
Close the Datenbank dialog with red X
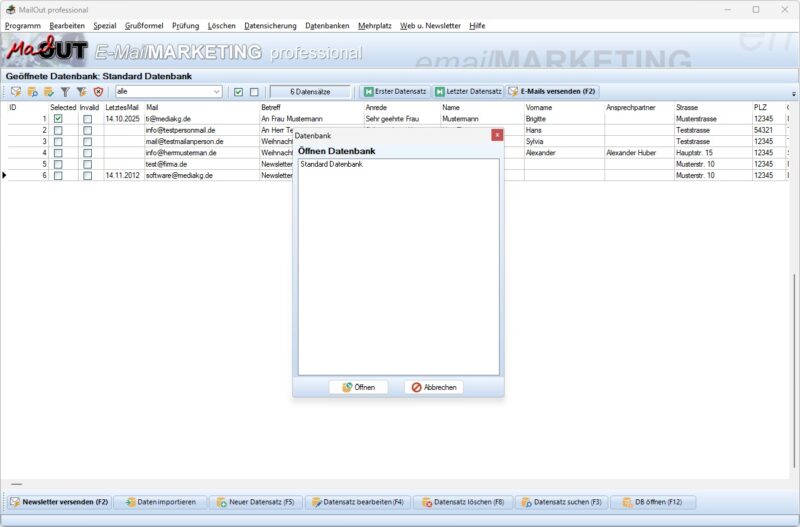(497, 134)
